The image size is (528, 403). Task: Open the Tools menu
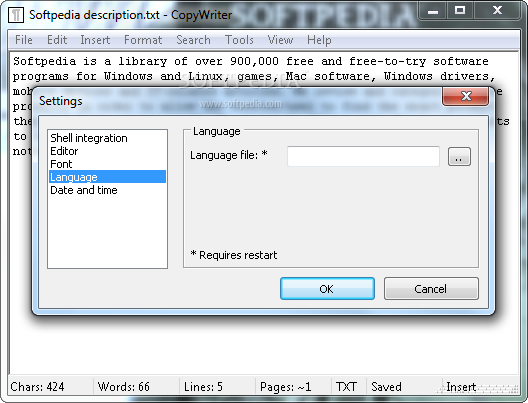pos(239,40)
